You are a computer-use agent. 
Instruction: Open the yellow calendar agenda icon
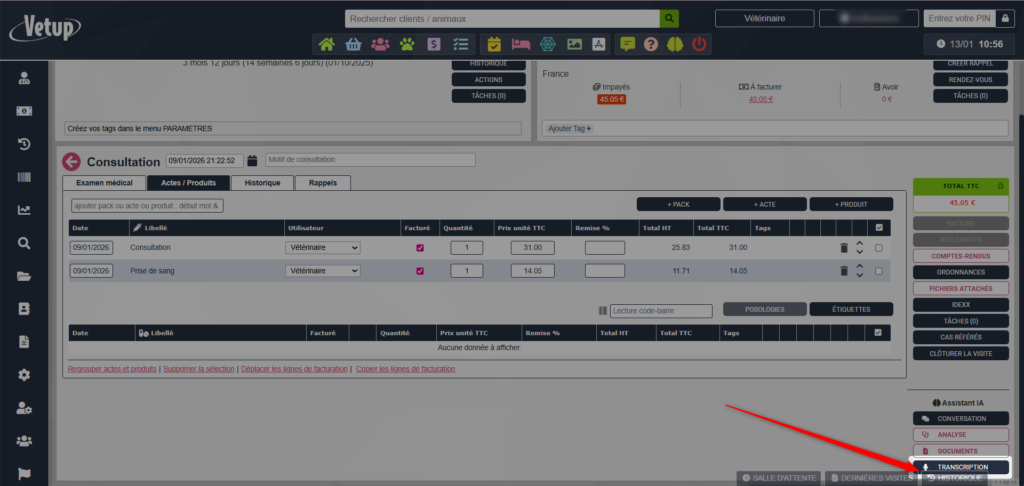493,44
